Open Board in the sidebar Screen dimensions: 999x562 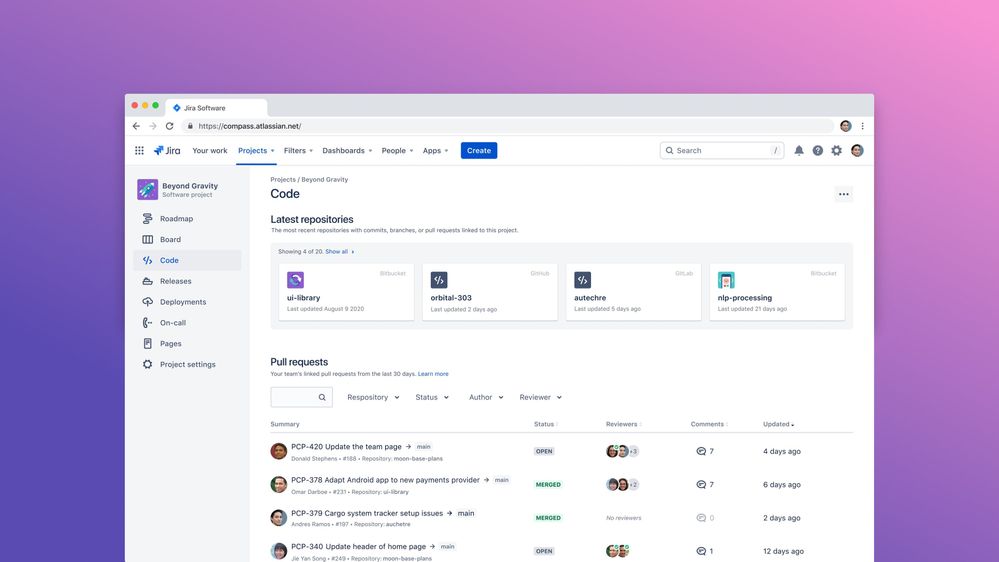point(187,240)
